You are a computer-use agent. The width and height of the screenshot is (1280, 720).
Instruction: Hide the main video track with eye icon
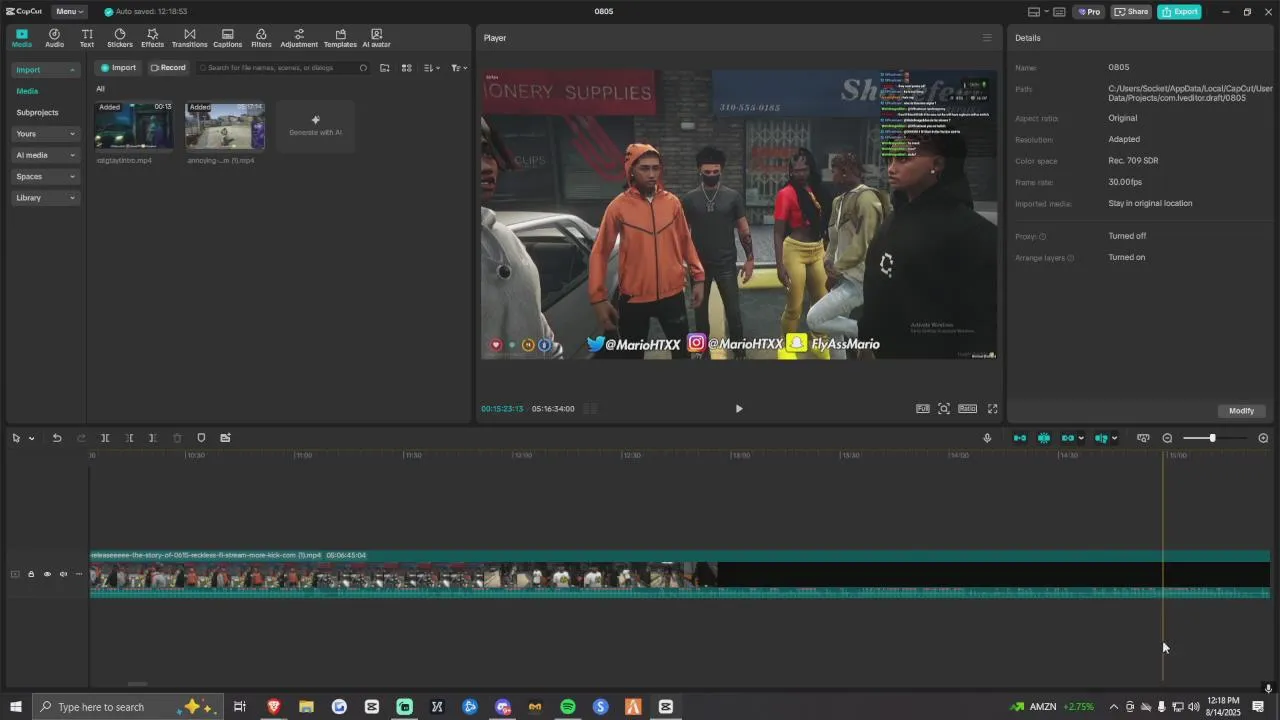click(47, 574)
